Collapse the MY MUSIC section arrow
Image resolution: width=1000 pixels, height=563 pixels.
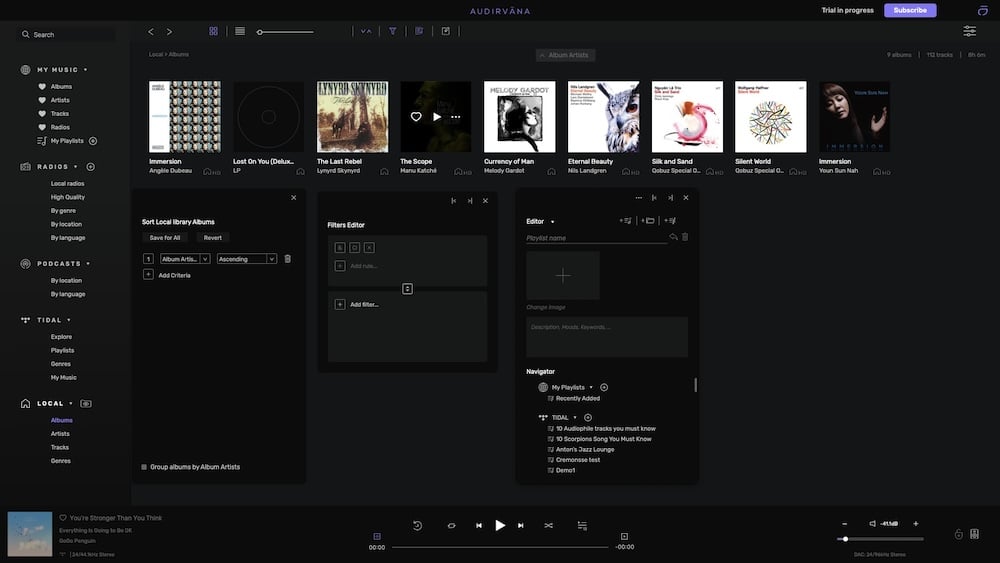click(85, 69)
